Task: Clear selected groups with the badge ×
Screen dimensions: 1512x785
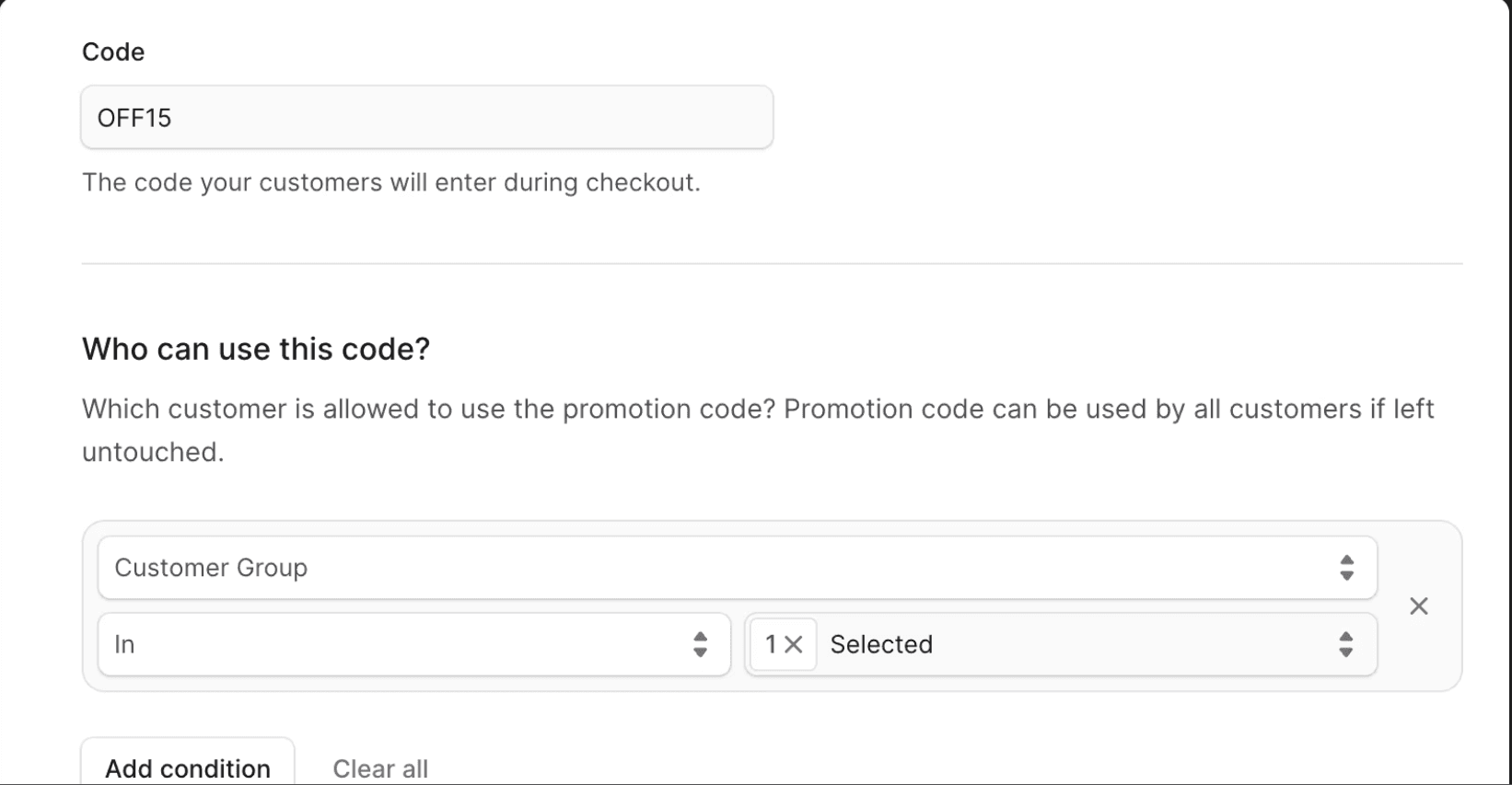Action: (x=793, y=645)
